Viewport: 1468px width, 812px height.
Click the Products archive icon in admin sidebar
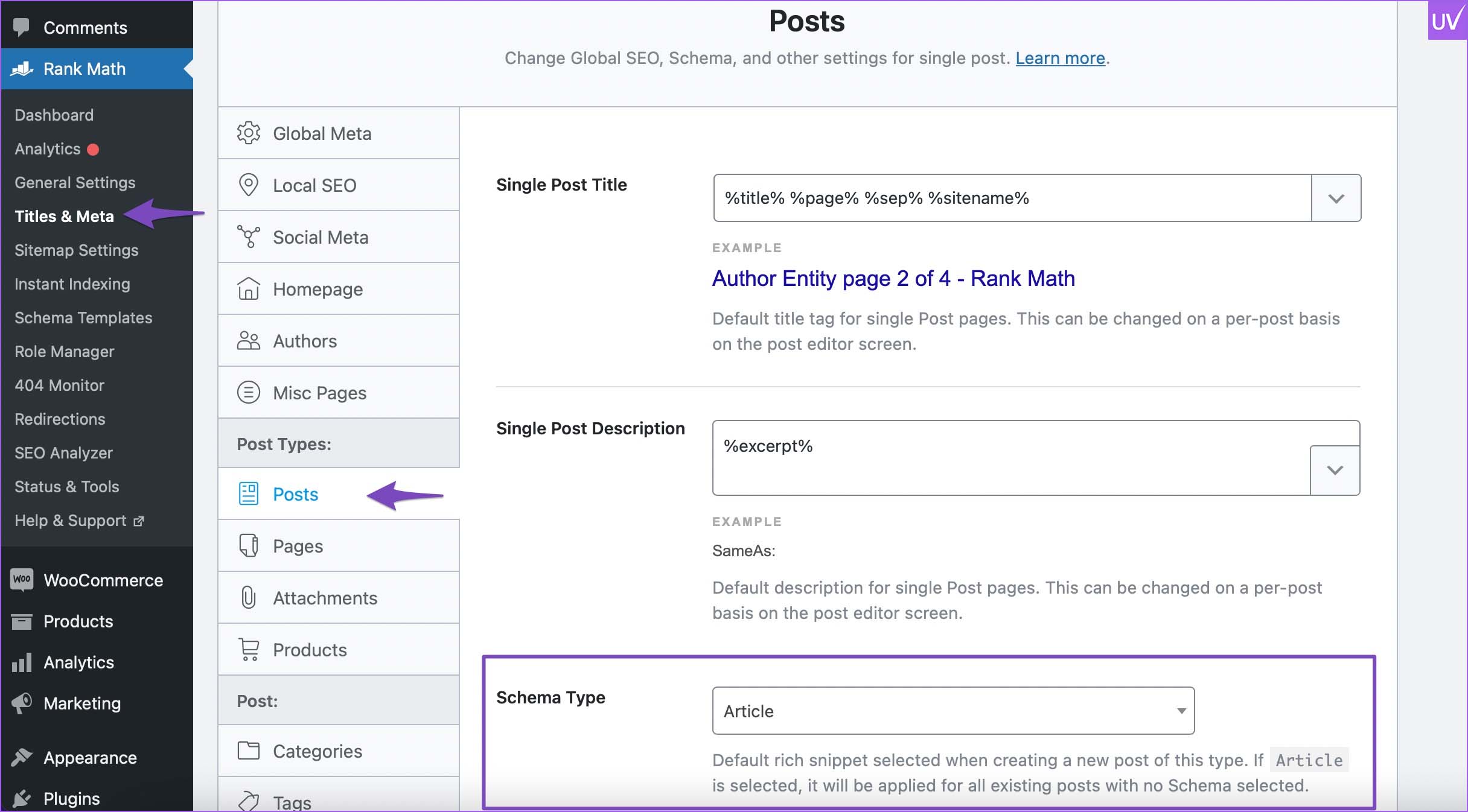(x=22, y=621)
